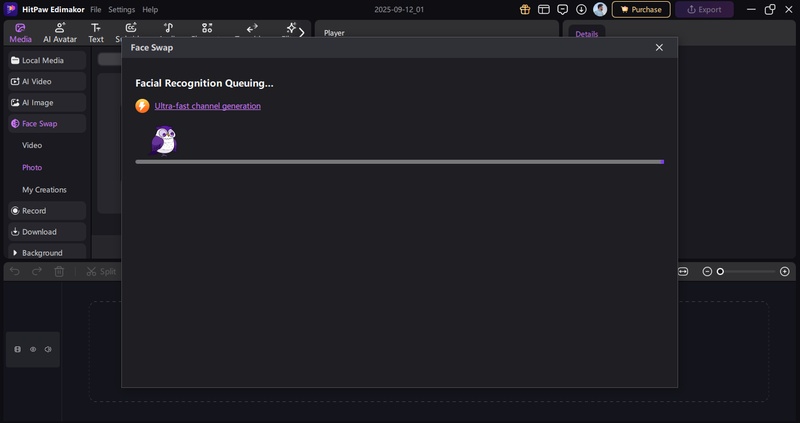Click the track lock icon
This screenshot has width=800, height=423.
tap(18, 350)
